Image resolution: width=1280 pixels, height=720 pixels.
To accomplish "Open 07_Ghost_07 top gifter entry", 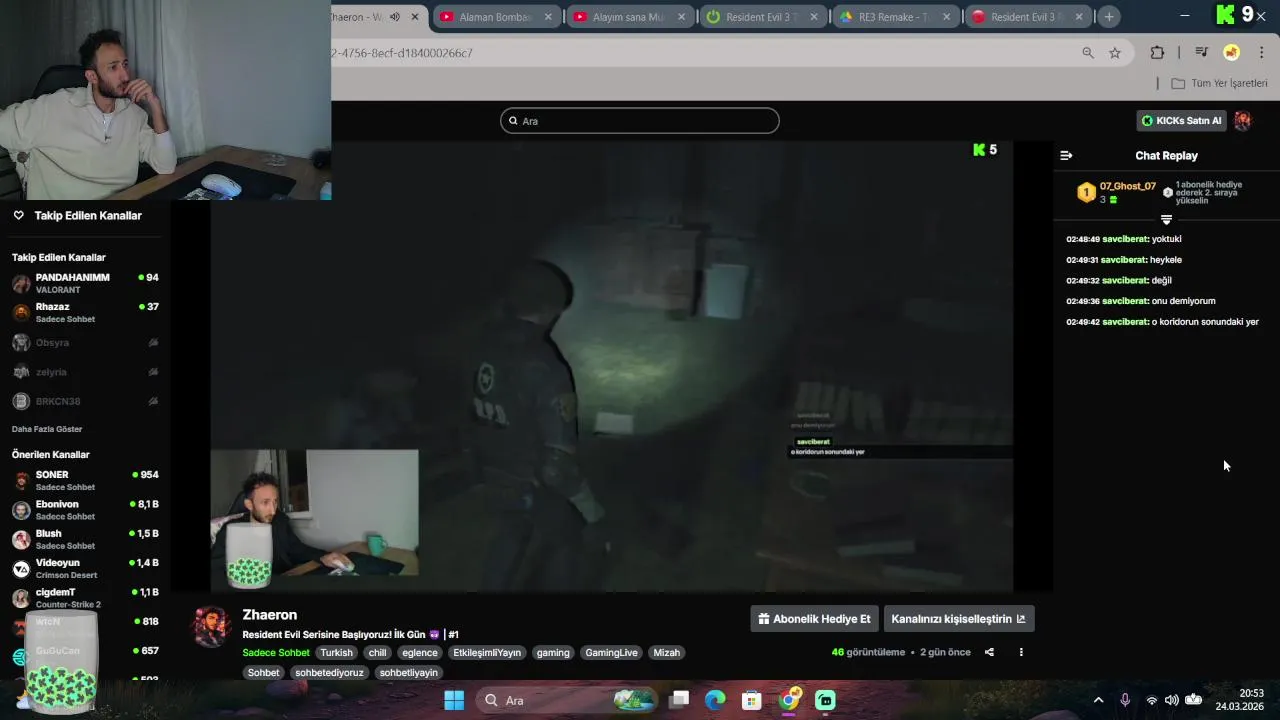I will pos(1117,193).
